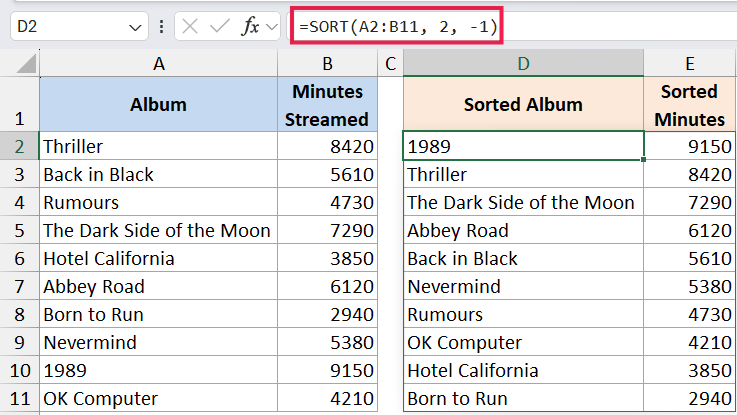Select cell A8 'Born to Run'
The width and height of the screenshot is (737, 415).
click(159, 314)
